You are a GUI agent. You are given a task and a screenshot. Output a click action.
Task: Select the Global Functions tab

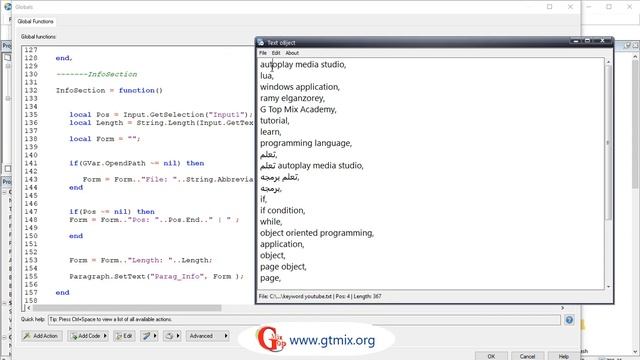tap(35, 21)
